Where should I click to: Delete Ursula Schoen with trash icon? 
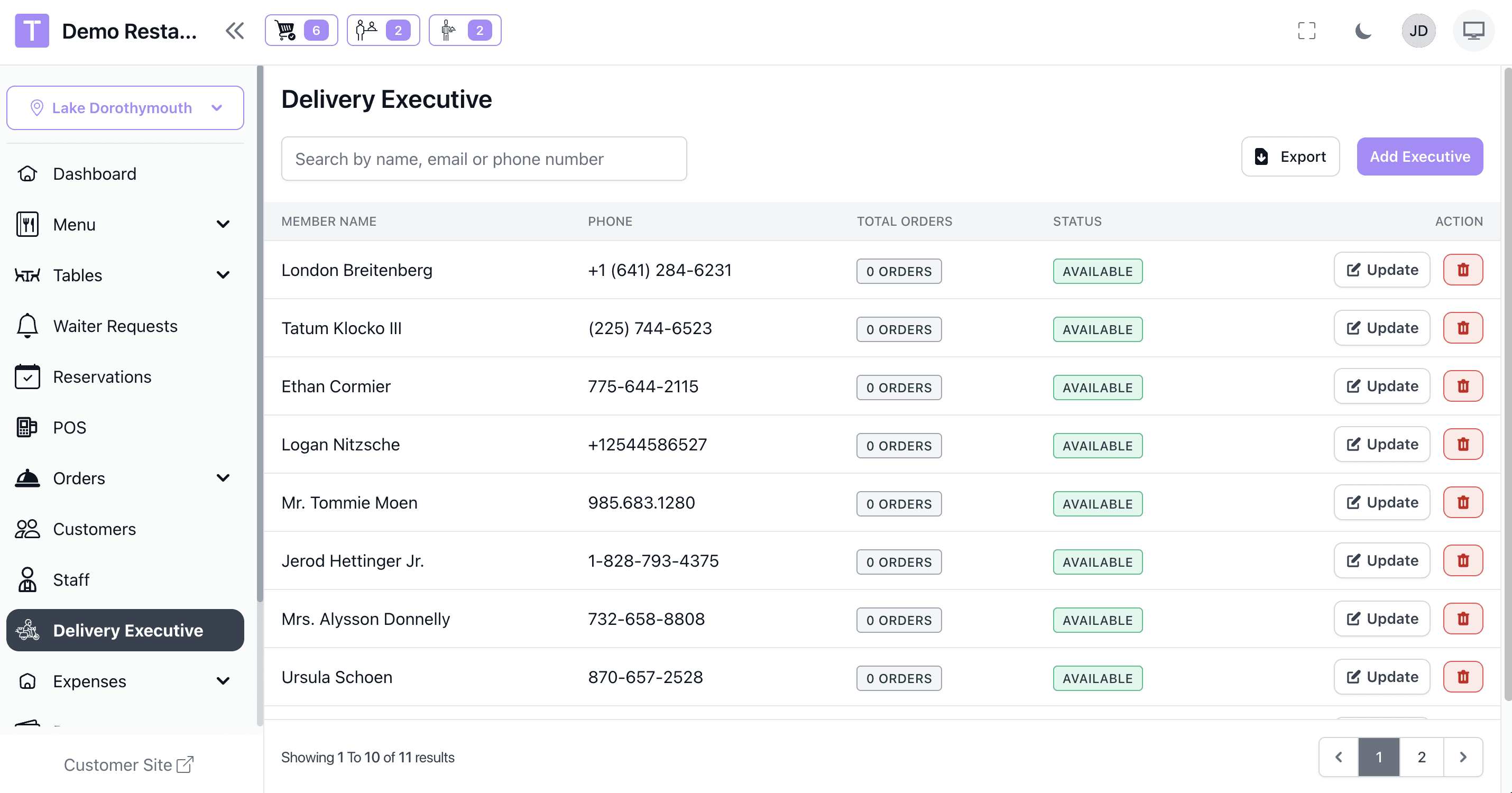click(x=1463, y=677)
